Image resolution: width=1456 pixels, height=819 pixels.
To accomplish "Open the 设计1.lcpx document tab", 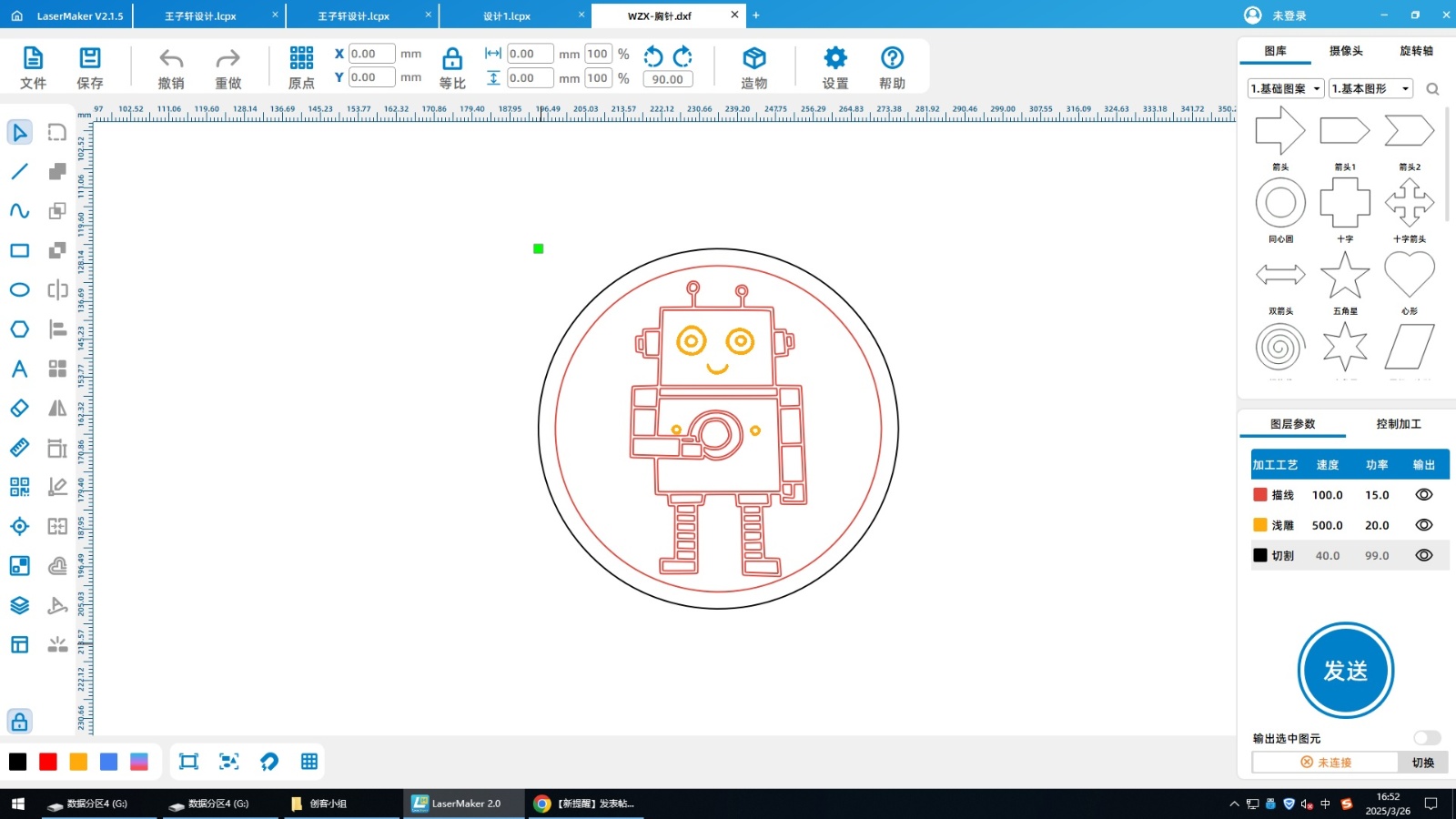I will 507,15.
